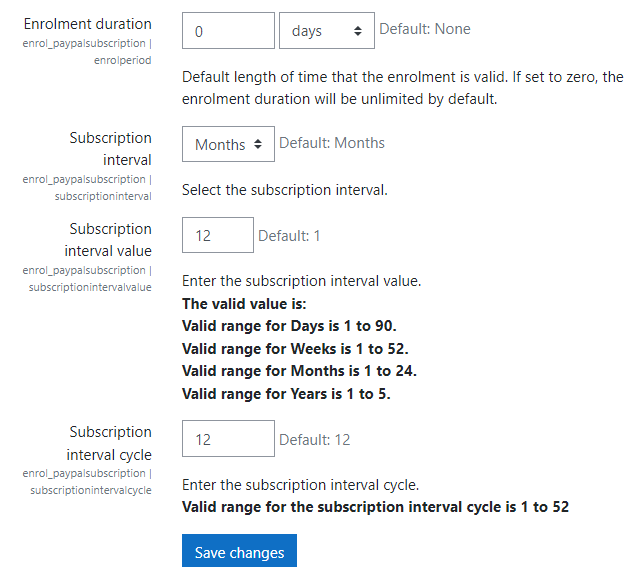This screenshot has width=642, height=567.
Task: Click the 'Default: 12' text
Action: click(x=314, y=440)
